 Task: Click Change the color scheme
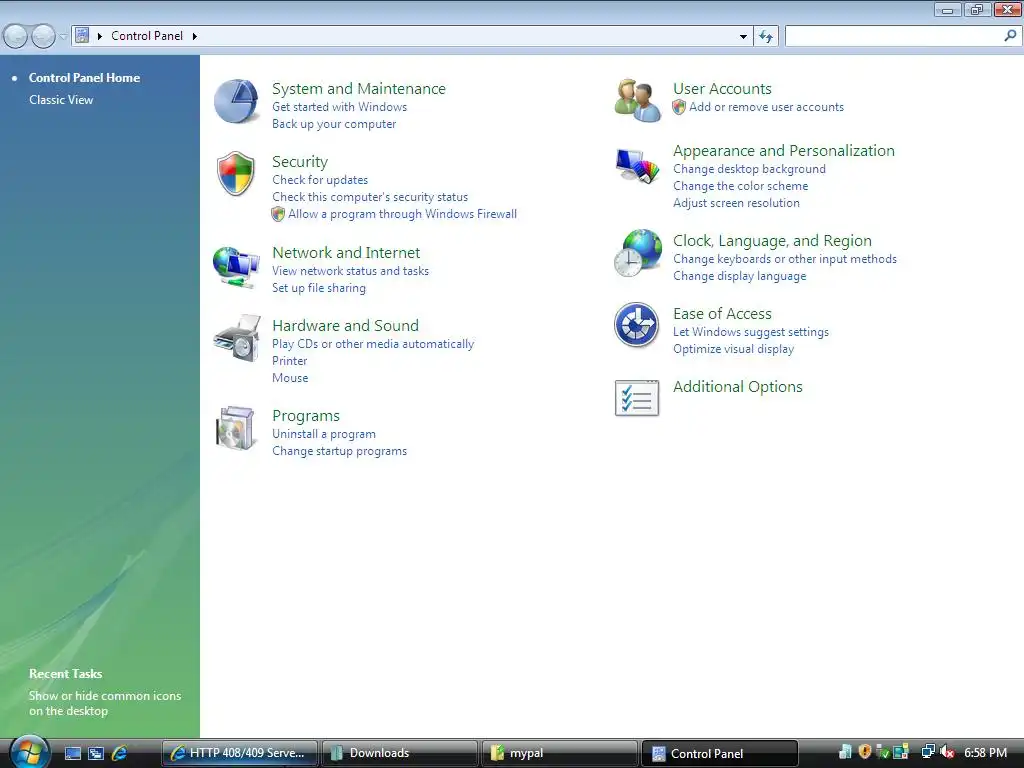pos(741,186)
